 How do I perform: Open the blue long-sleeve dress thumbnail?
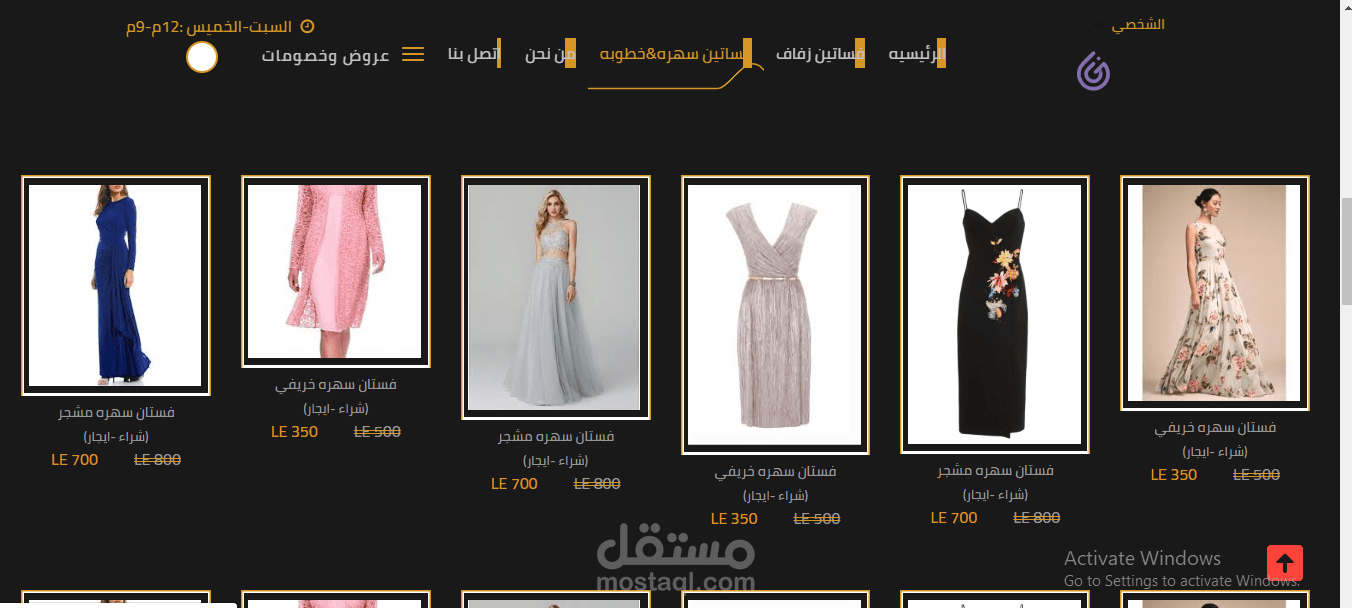116,286
